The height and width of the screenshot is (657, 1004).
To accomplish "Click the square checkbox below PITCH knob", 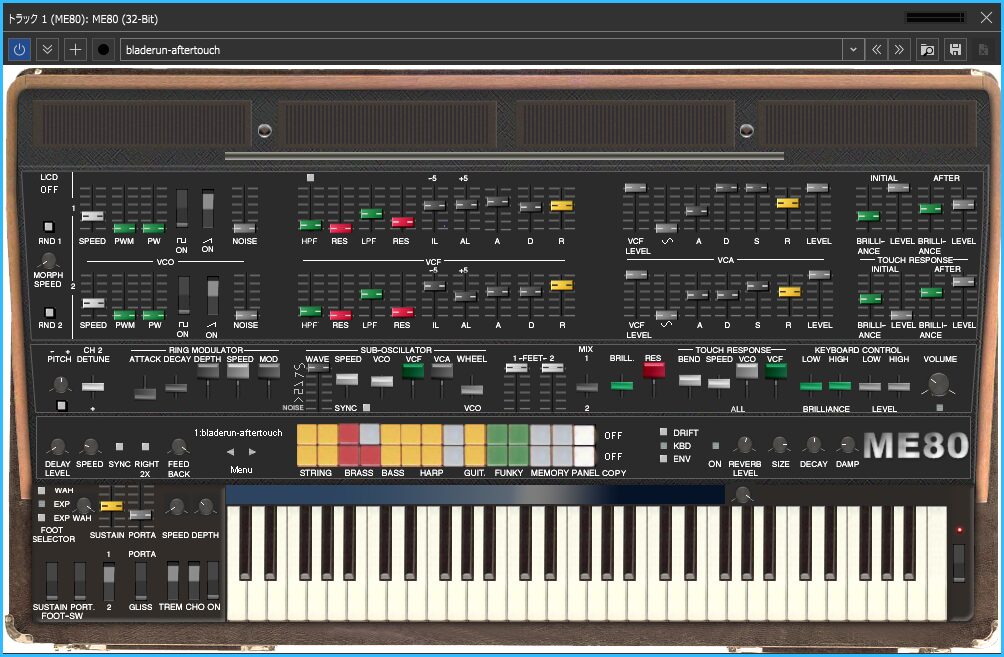I will pyautogui.click(x=61, y=405).
